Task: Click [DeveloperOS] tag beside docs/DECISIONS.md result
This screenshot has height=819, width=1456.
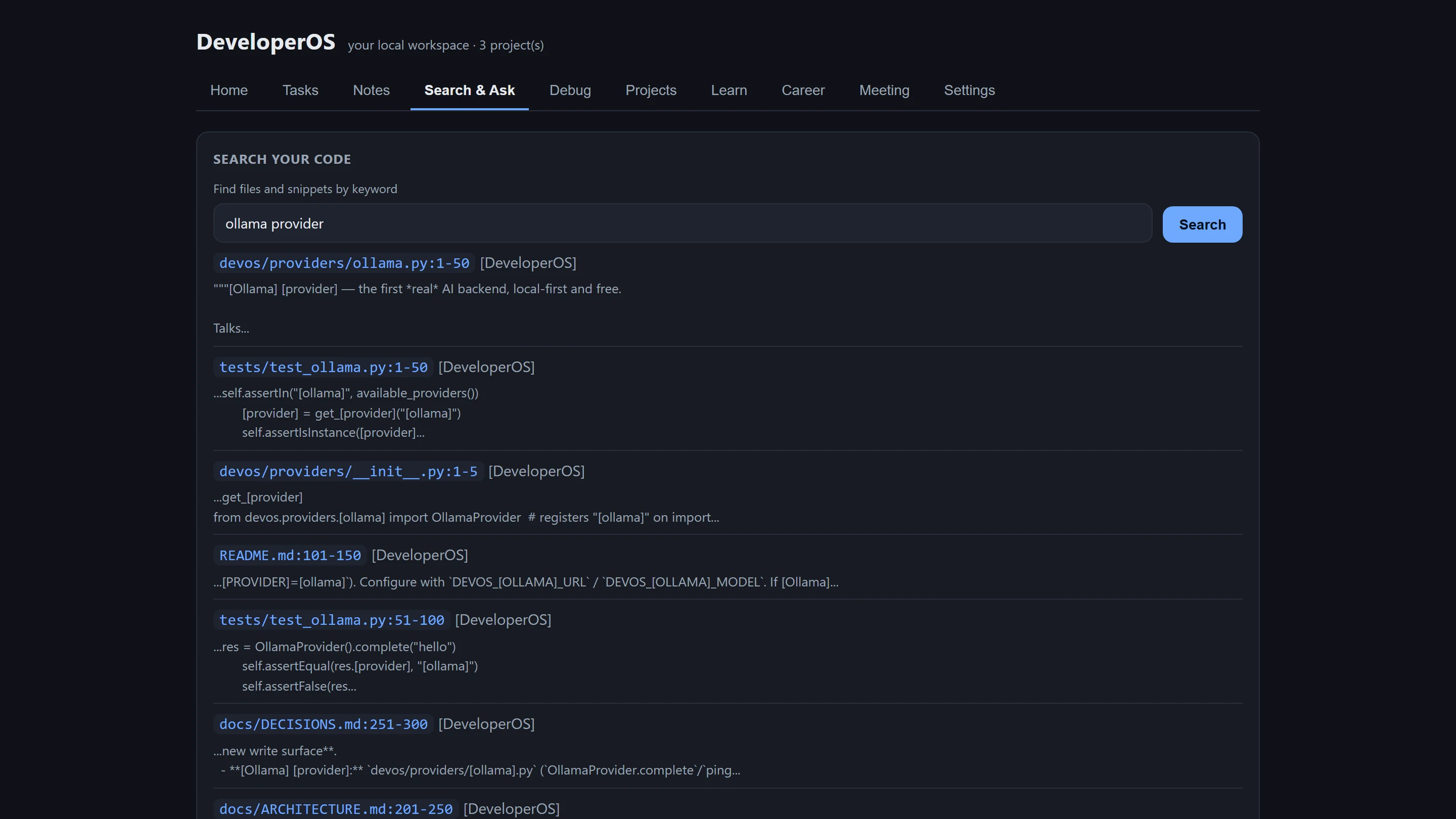Action: pos(487,723)
